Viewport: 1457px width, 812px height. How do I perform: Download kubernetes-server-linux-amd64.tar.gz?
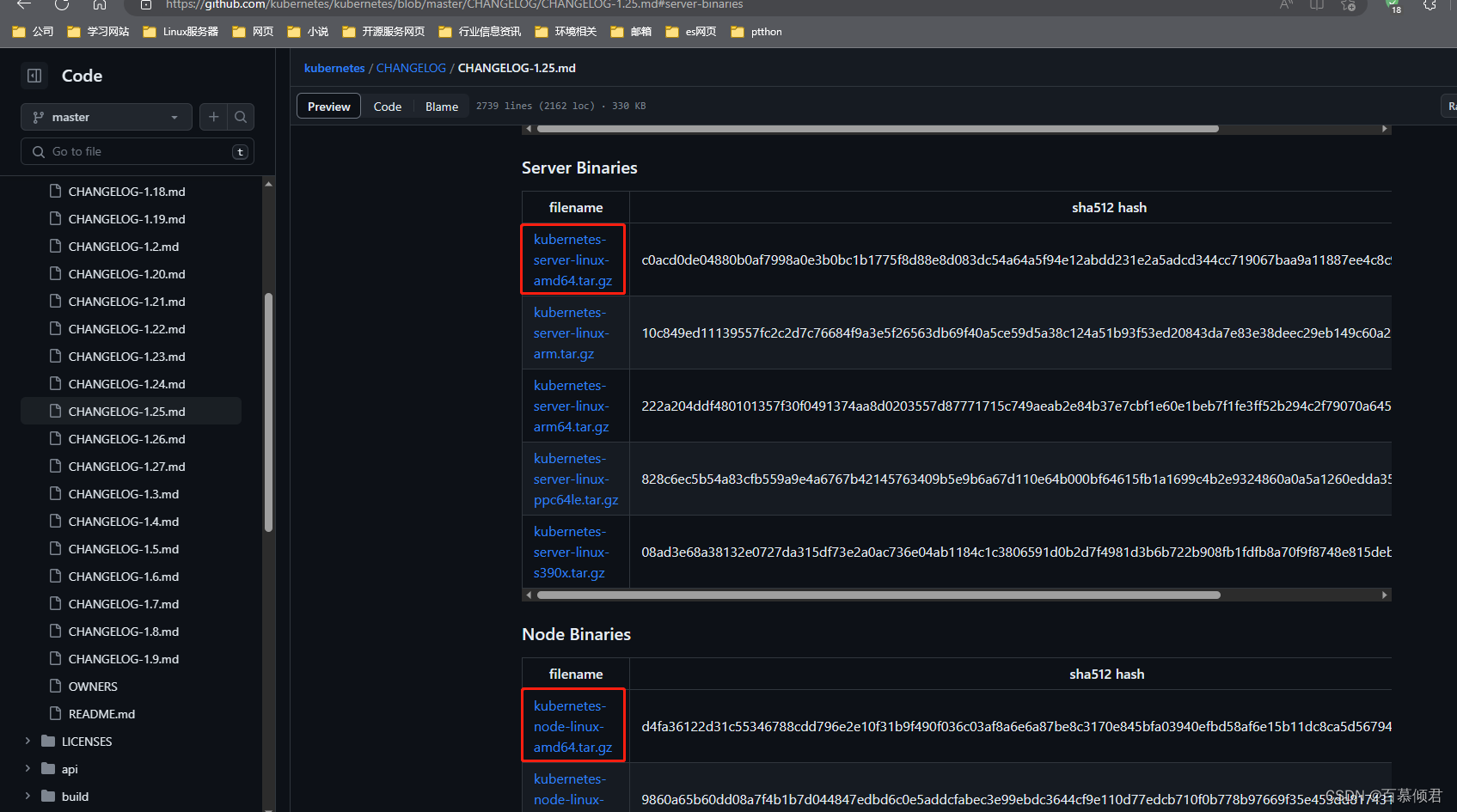click(572, 259)
